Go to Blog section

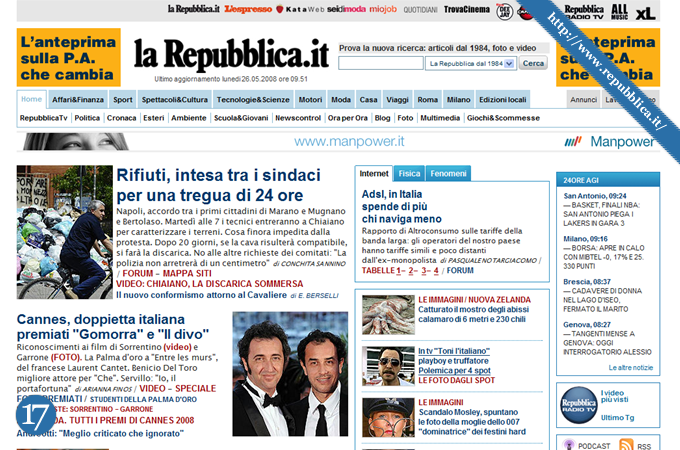pos(382,118)
